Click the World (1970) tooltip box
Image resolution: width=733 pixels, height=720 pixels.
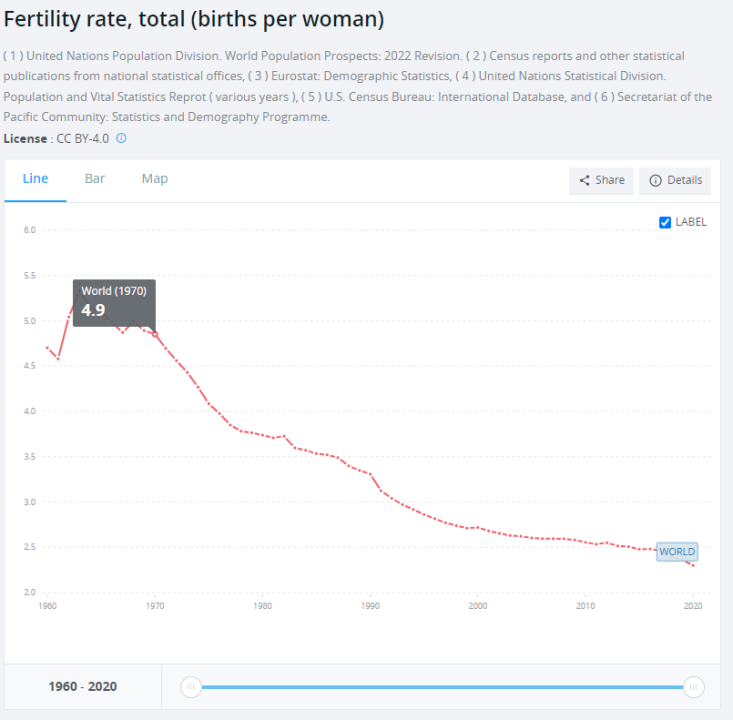pyautogui.click(x=114, y=301)
